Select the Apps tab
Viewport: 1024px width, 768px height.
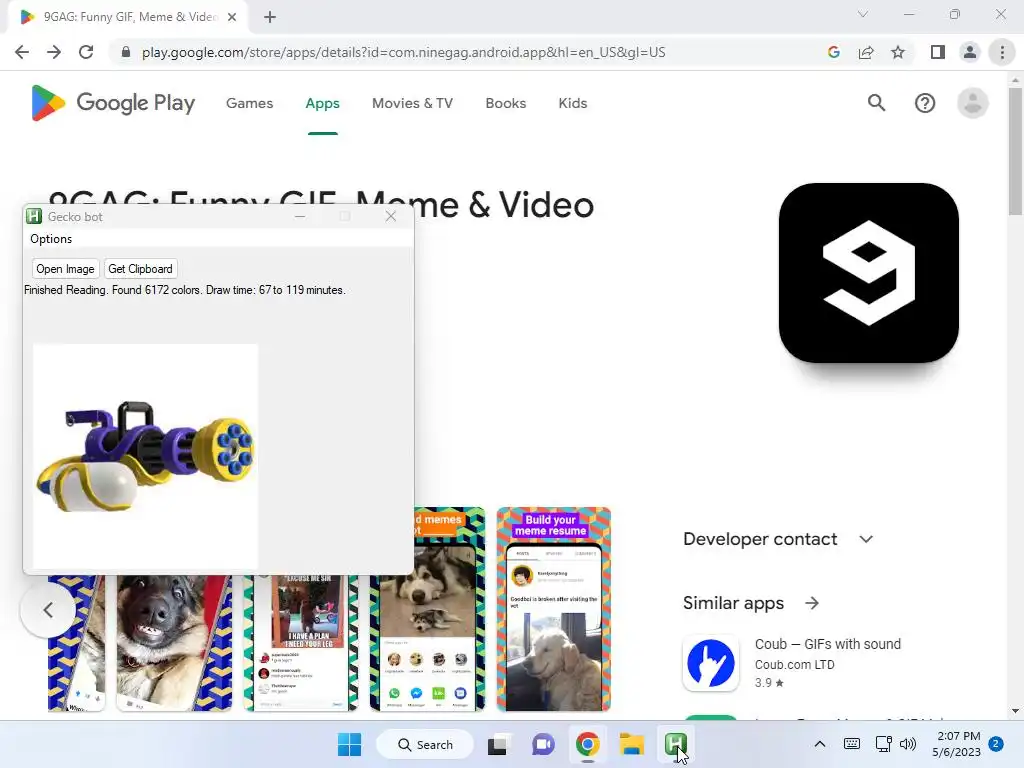coord(323,103)
